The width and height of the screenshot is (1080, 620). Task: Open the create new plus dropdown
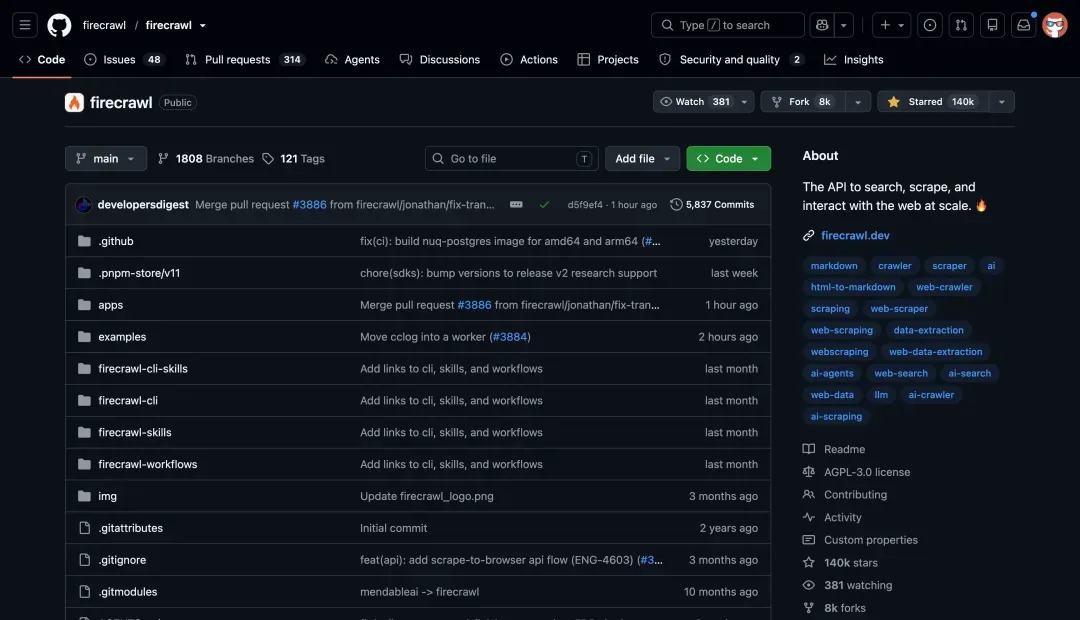892,25
